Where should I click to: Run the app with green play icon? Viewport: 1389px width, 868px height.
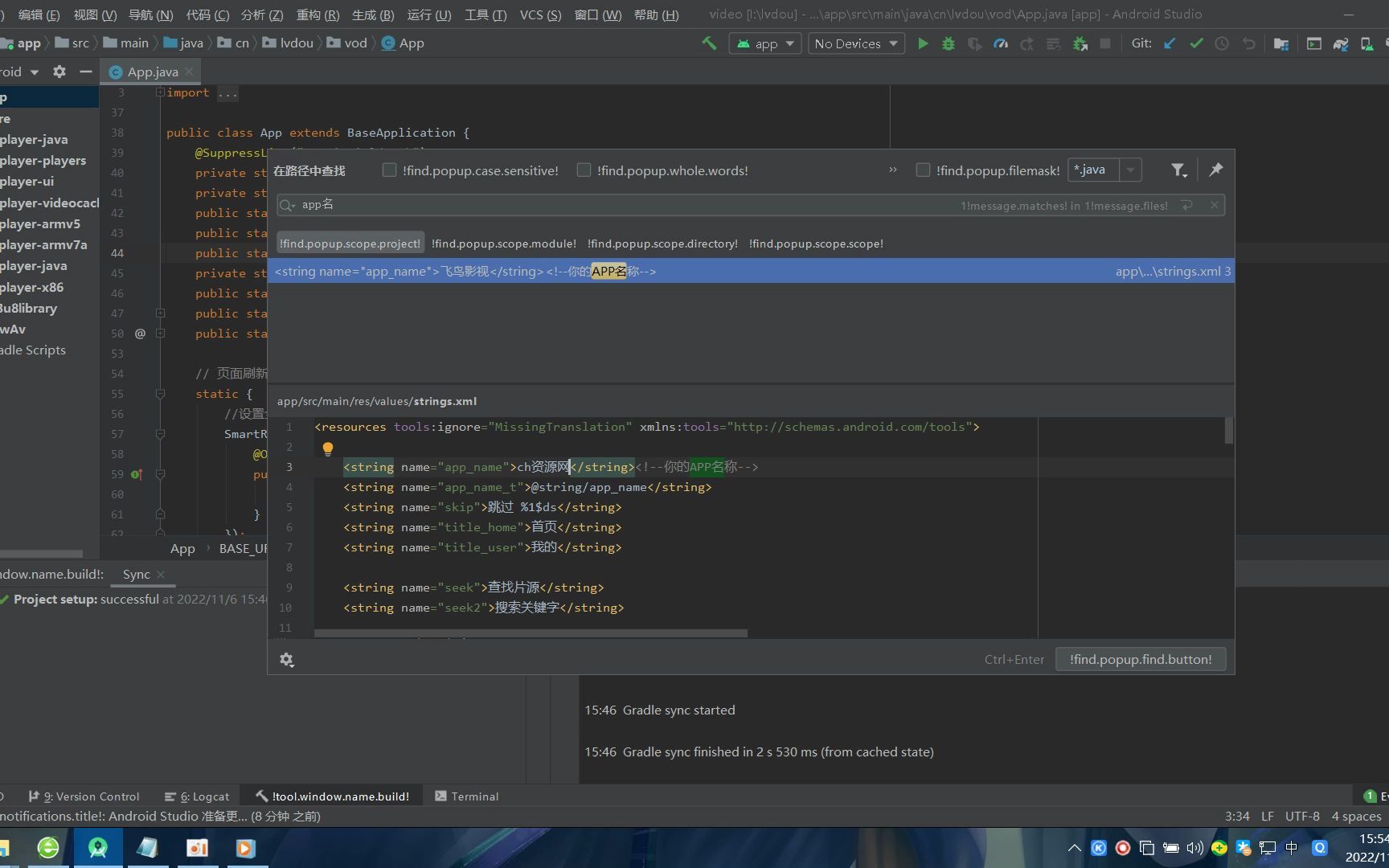[x=923, y=43]
